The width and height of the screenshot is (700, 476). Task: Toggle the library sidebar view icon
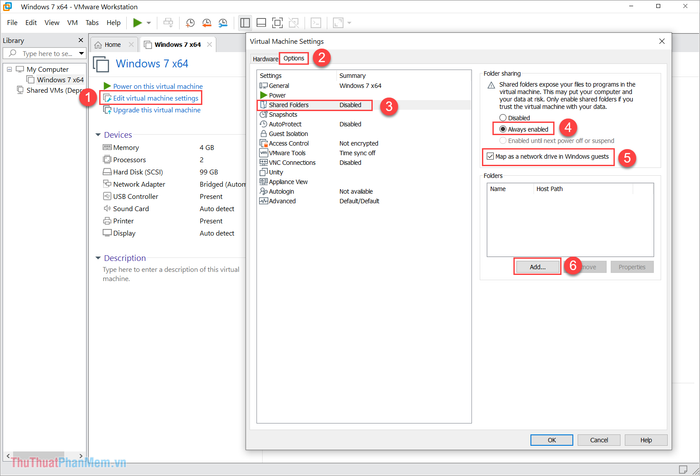tap(245, 22)
